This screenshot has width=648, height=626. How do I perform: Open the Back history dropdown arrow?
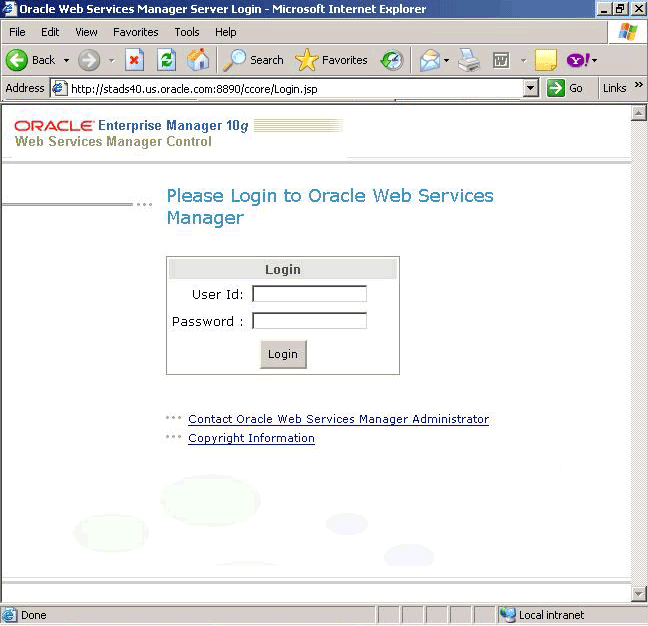click(66, 61)
